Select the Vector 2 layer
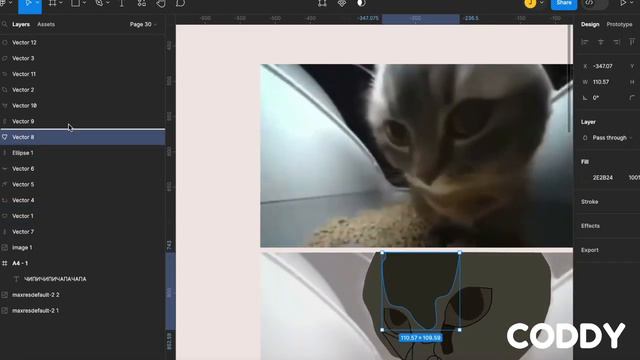 (82, 90)
